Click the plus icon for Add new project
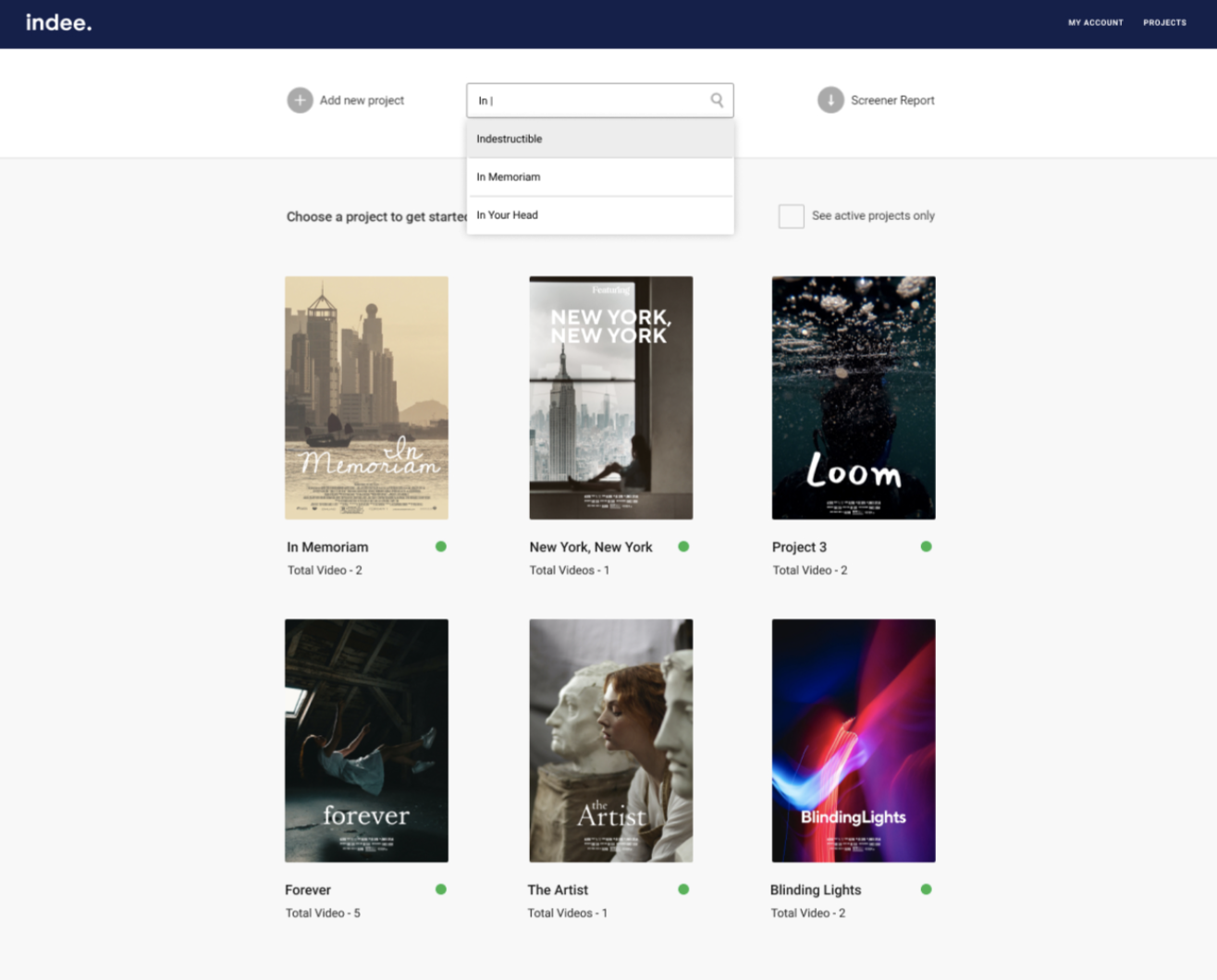 [x=300, y=100]
